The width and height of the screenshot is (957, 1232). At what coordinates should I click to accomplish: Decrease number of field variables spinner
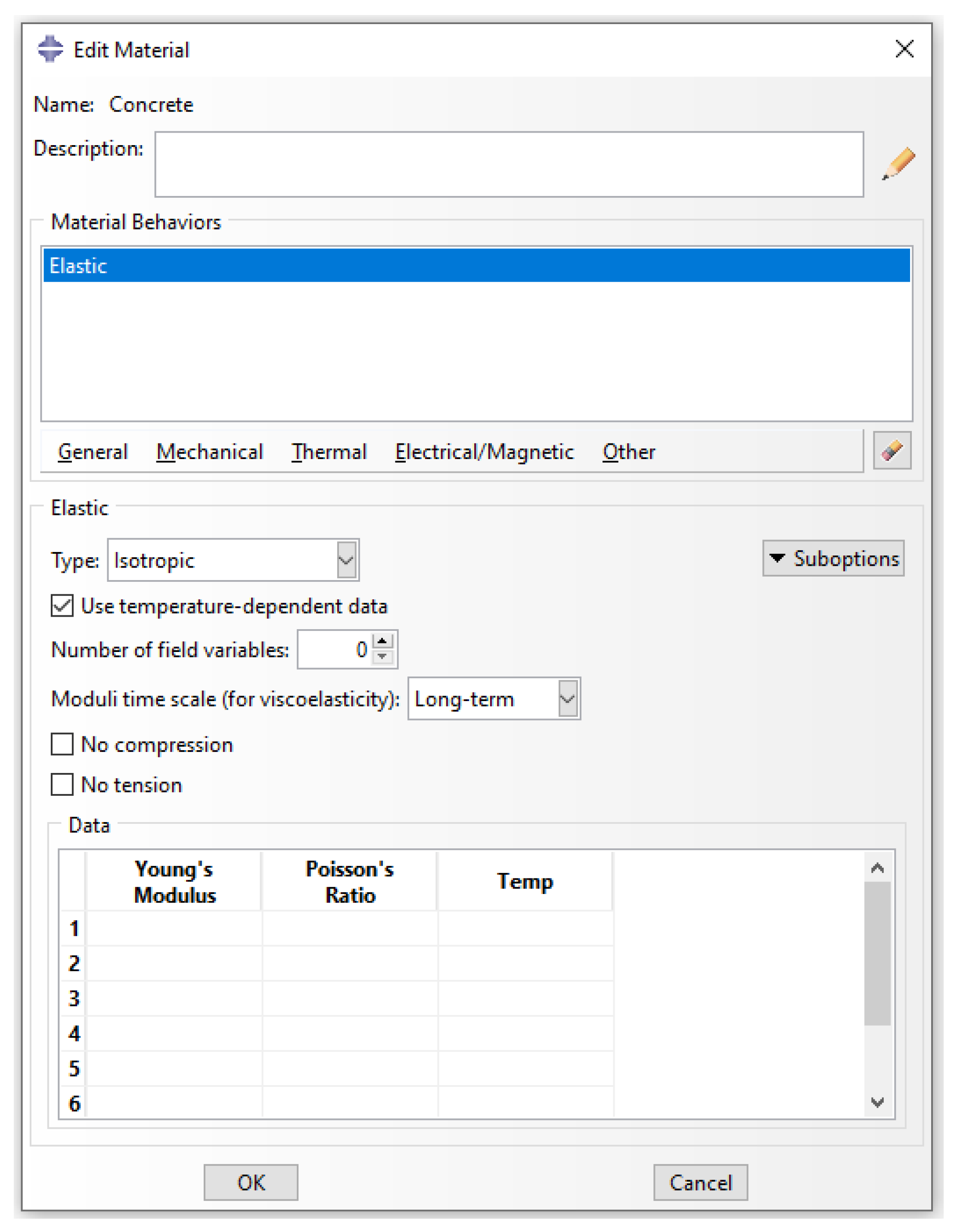pyautogui.click(x=382, y=657)
